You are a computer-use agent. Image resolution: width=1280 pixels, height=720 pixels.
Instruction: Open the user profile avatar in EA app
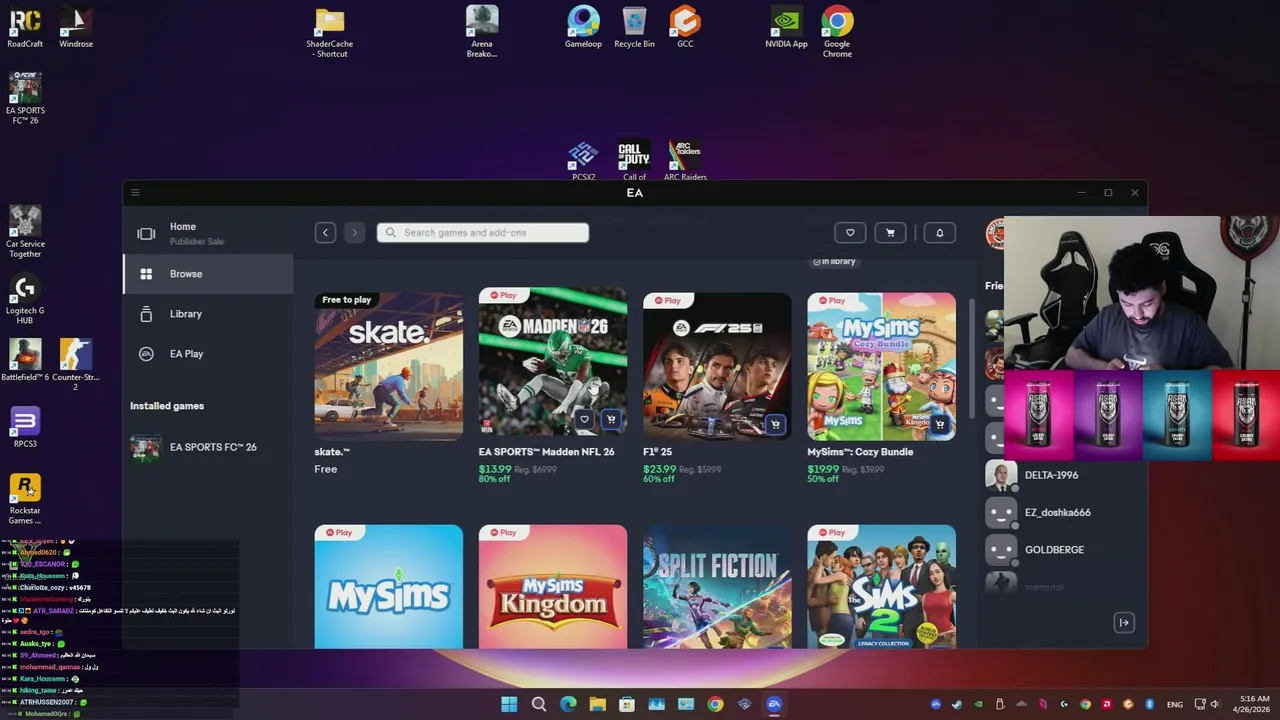tap(994, 233)
